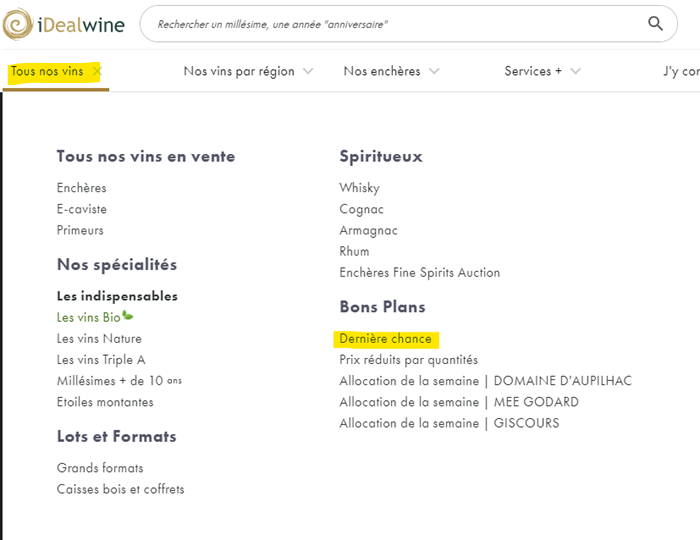Click the iDealwine logo

(x=64, y=24)
